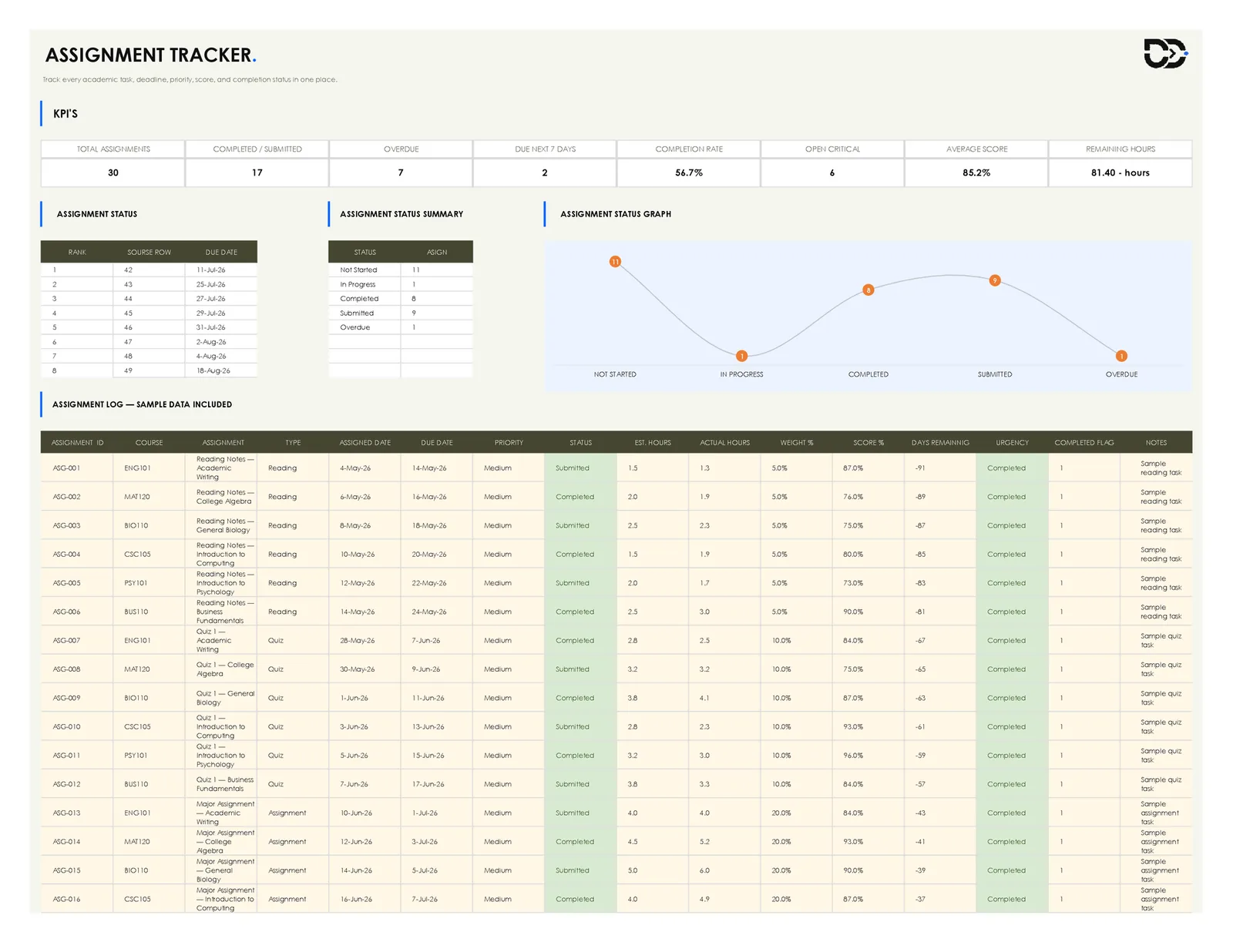Click the URGENCY column header

[1012, 443]
